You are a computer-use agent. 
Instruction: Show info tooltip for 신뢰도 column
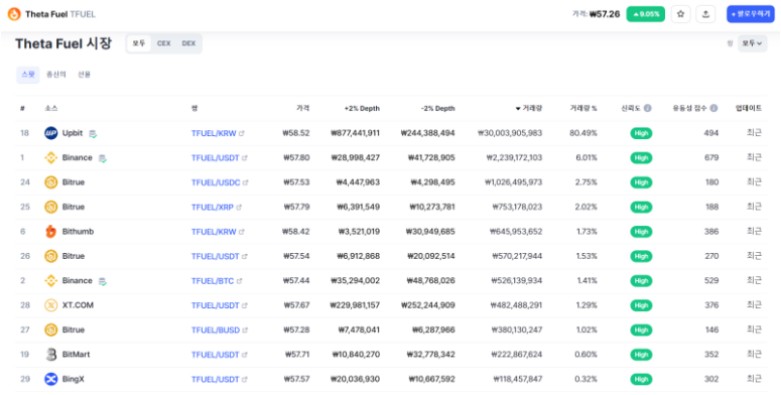[647, 108]
